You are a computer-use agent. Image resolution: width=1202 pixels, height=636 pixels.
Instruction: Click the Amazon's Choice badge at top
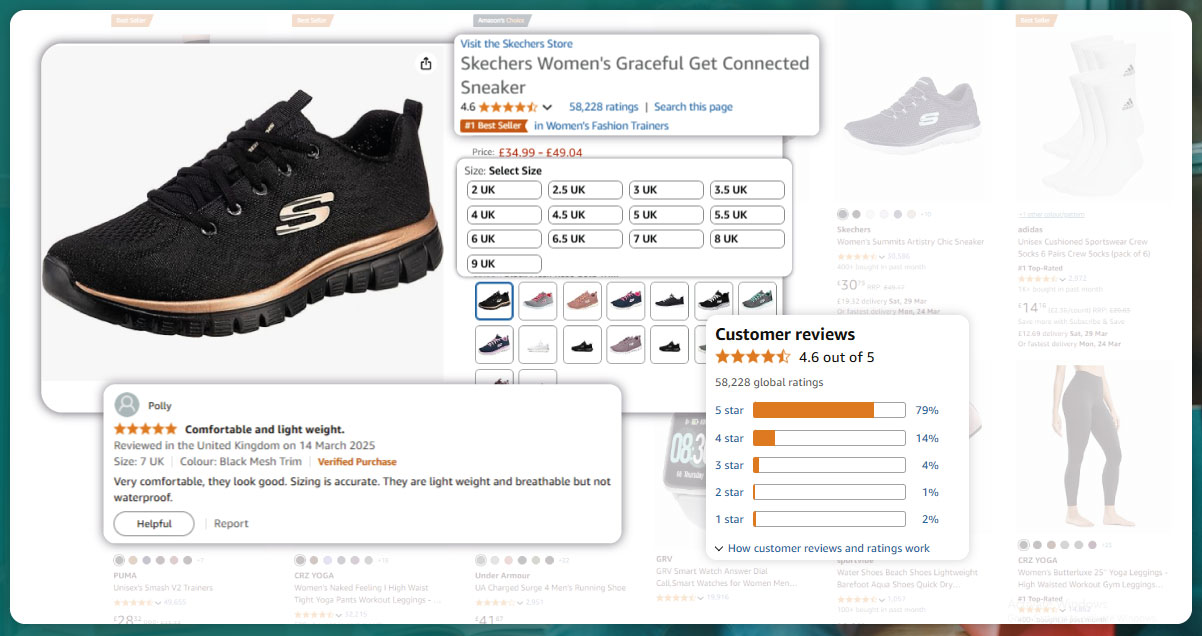coord(502,20)
